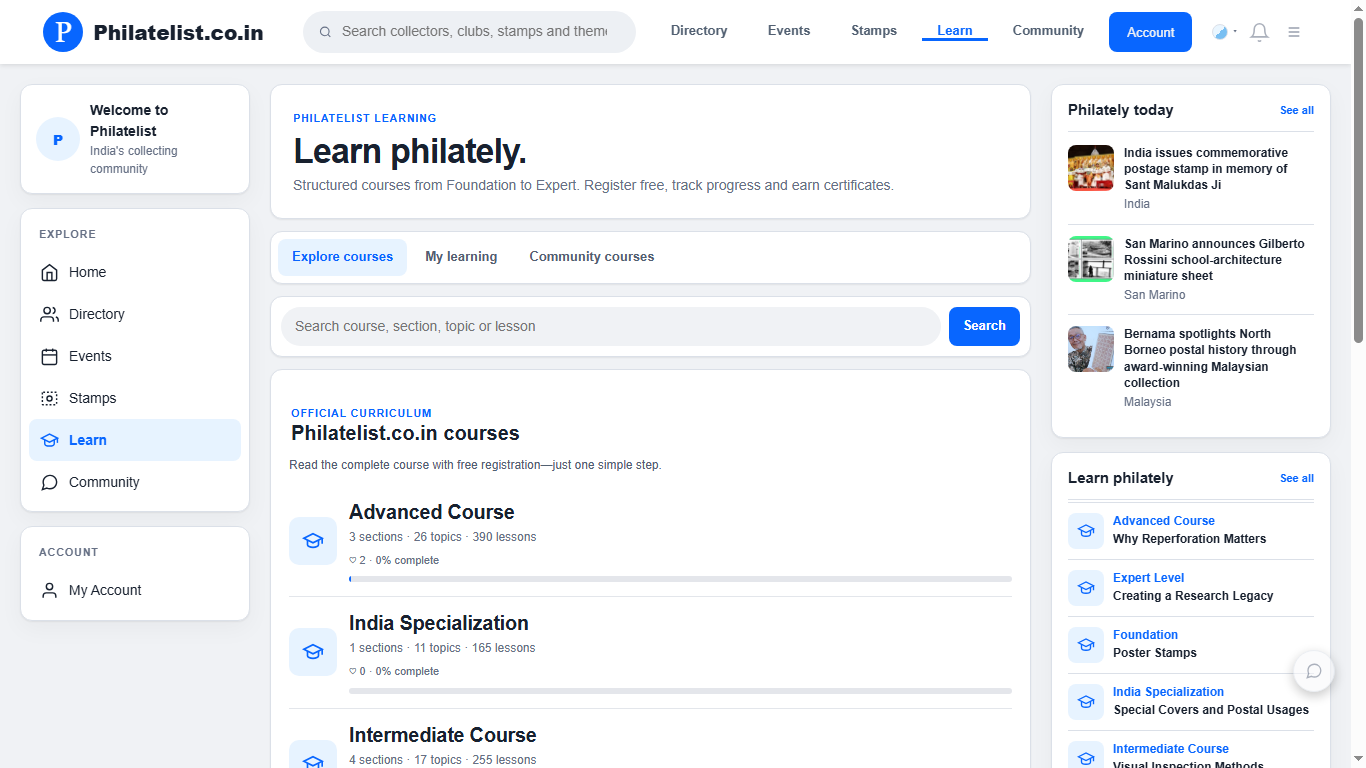Click the icon beside Poster Stamps
This screenshot has height=768, width=1366.
pos(1086,644)
